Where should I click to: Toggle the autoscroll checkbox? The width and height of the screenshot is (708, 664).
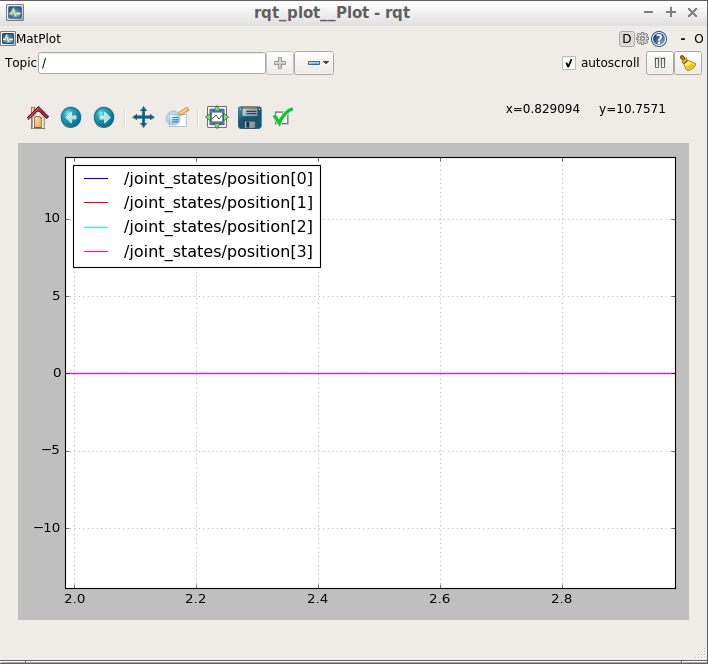pyautogui.click(x=569, y=63)
